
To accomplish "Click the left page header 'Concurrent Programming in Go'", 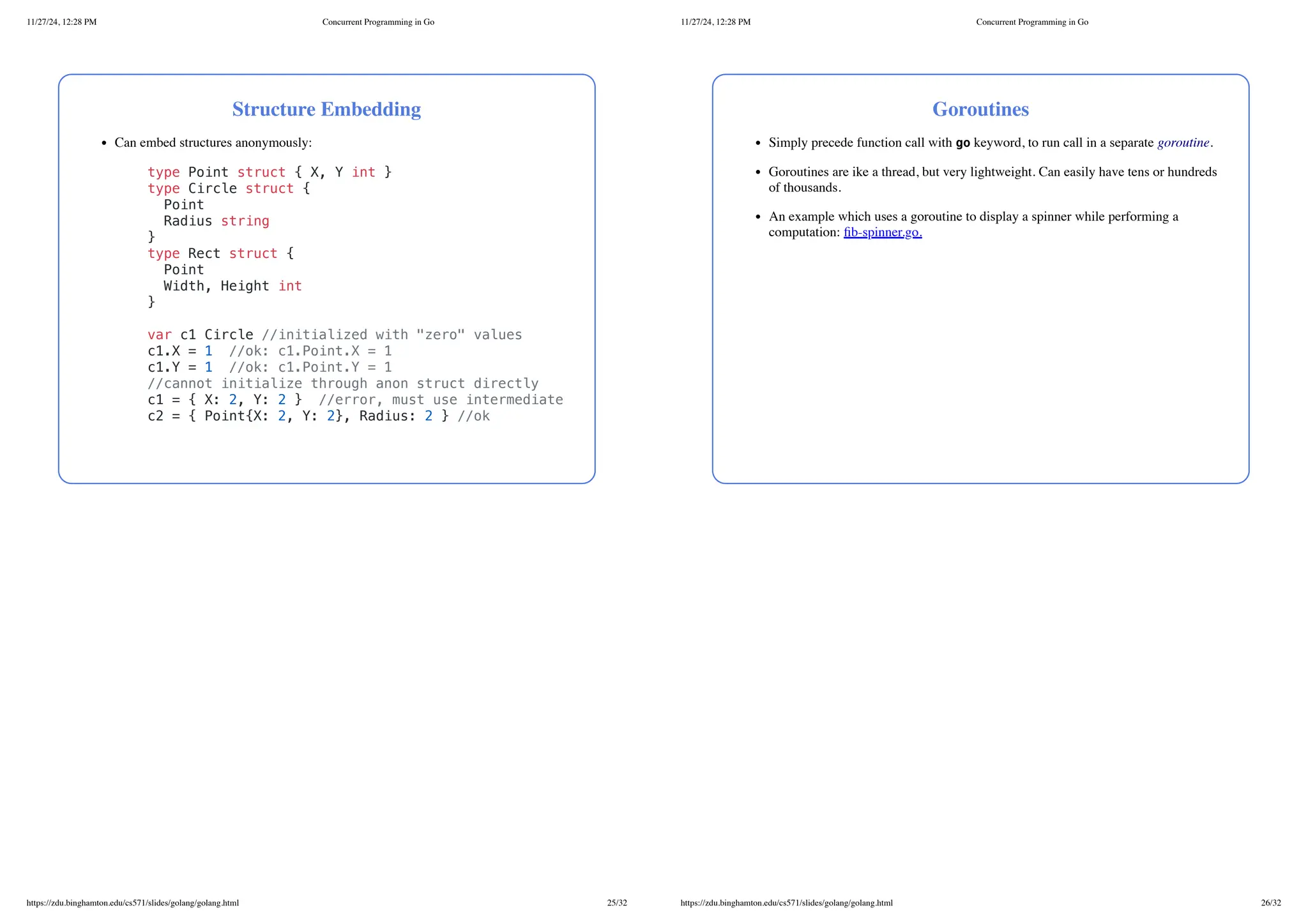I will coord(378,22).
